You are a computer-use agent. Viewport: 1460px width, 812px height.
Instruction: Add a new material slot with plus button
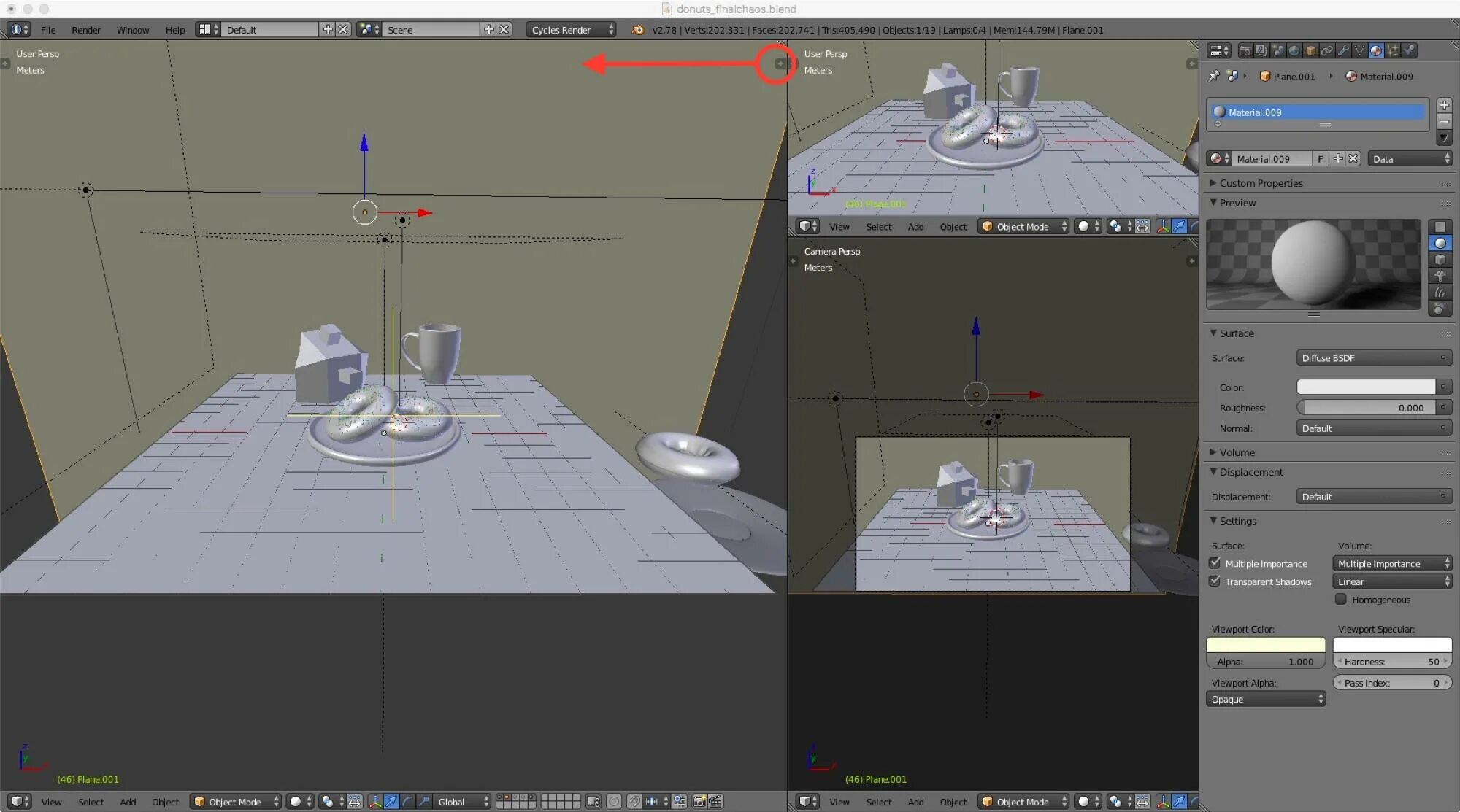(1443, 105)
